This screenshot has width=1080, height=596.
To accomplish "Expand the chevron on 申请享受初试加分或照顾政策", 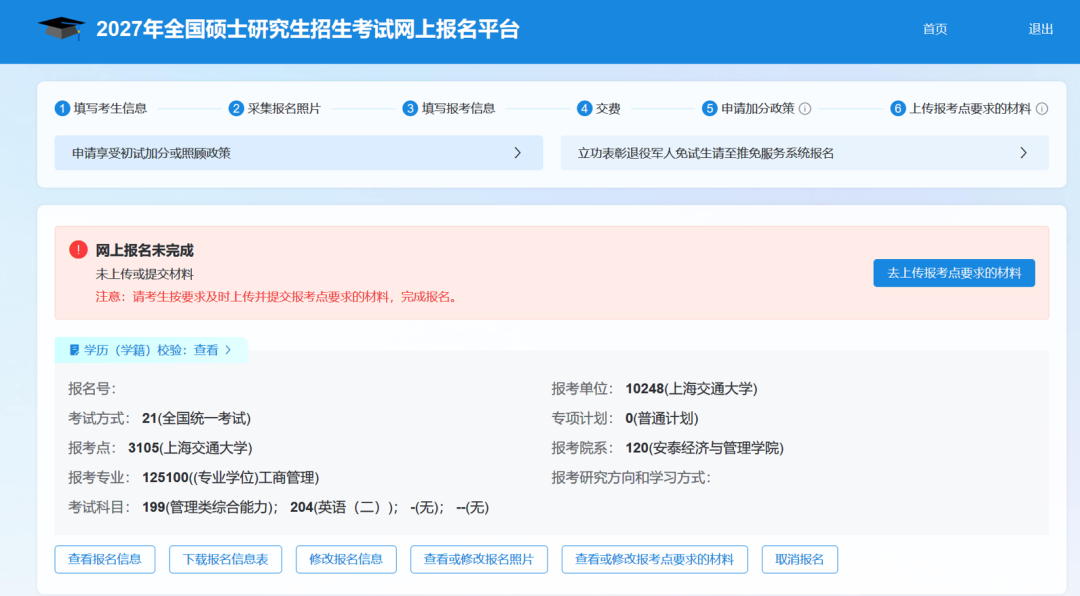I will 518,153.
